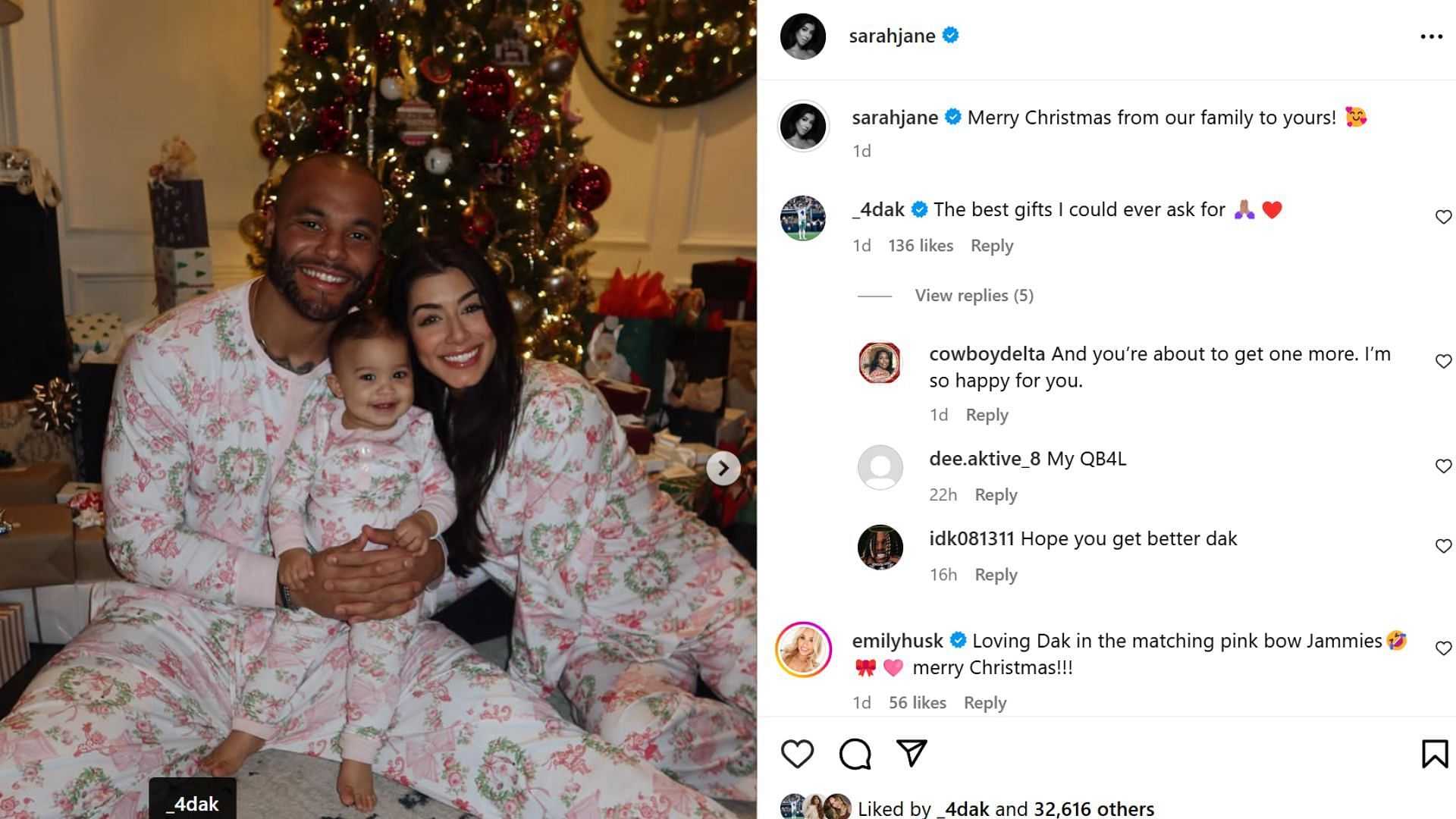Like the post with the heart icon
The width and height of the screenshot is (1456, 819).
pyautogui.click(x=797, y=754)
